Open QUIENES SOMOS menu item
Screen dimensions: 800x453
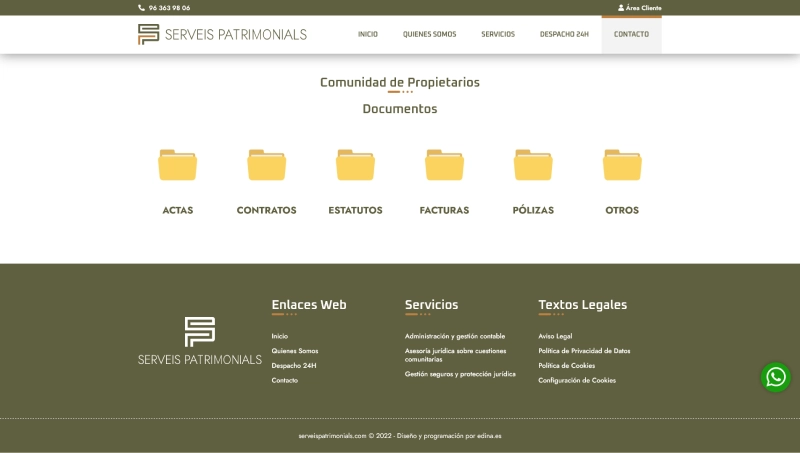[x=430, y=34]
